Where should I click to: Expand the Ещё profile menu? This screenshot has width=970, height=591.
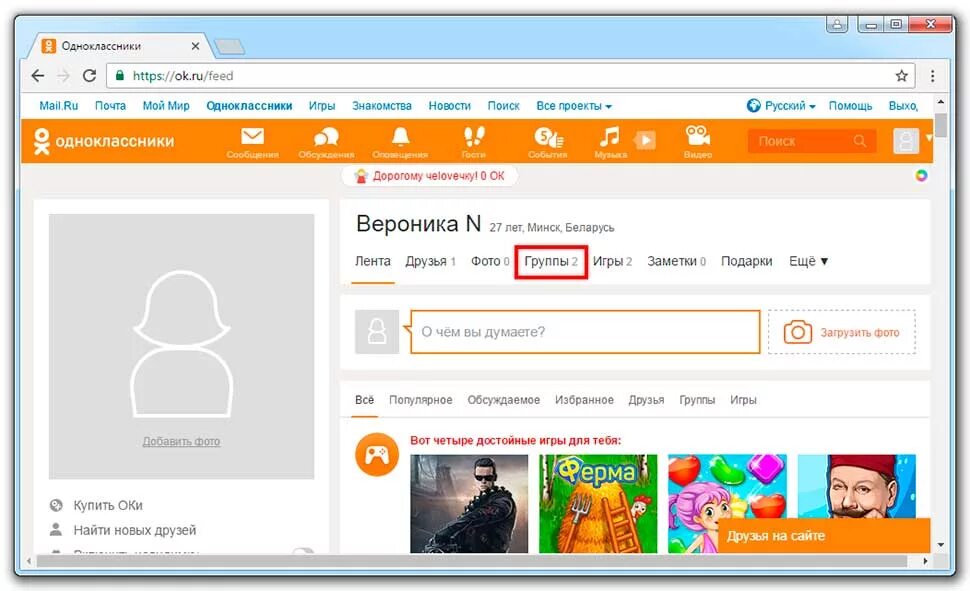[808, 261]
